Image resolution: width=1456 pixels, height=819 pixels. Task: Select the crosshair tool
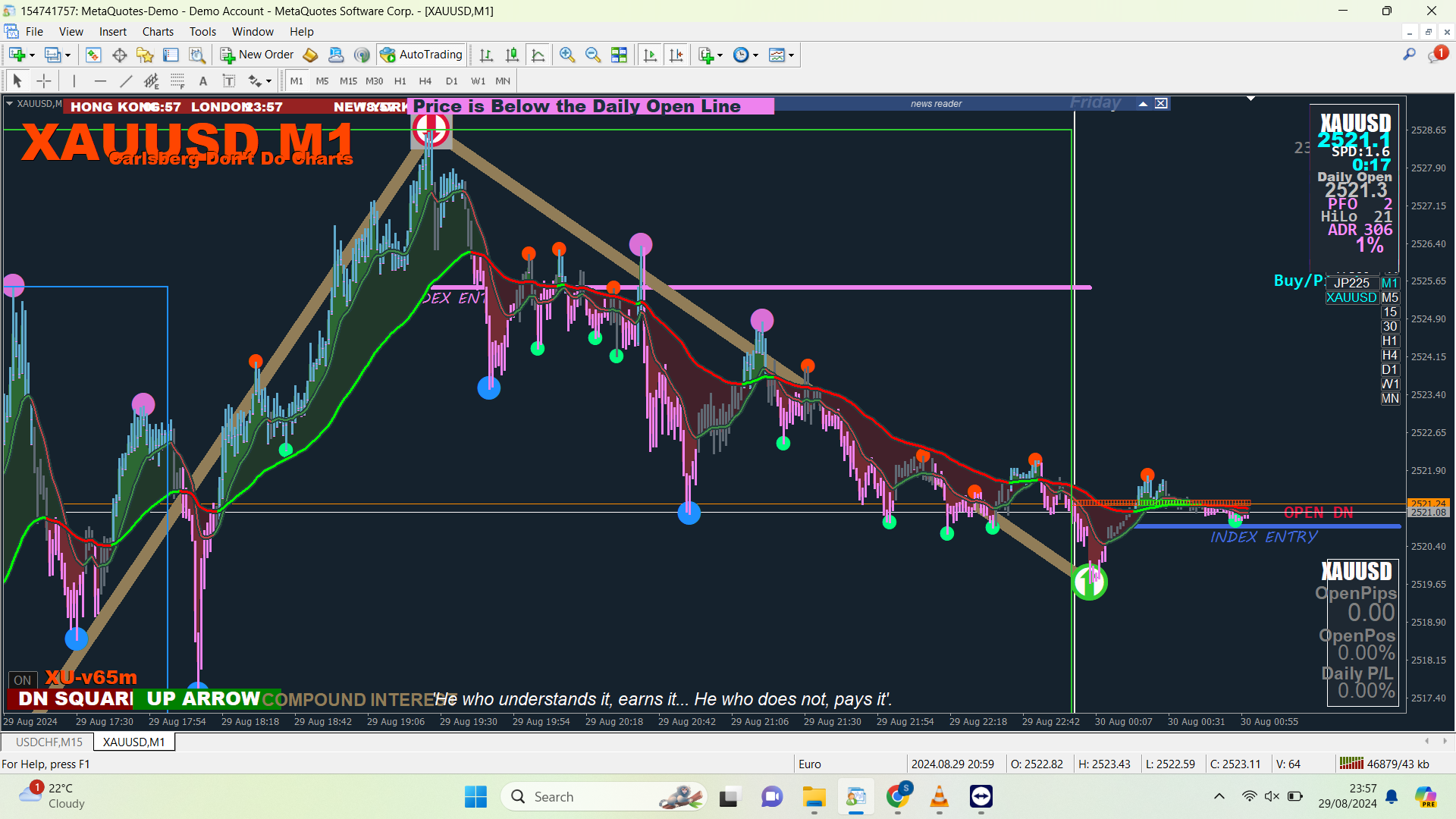[44, 81]
